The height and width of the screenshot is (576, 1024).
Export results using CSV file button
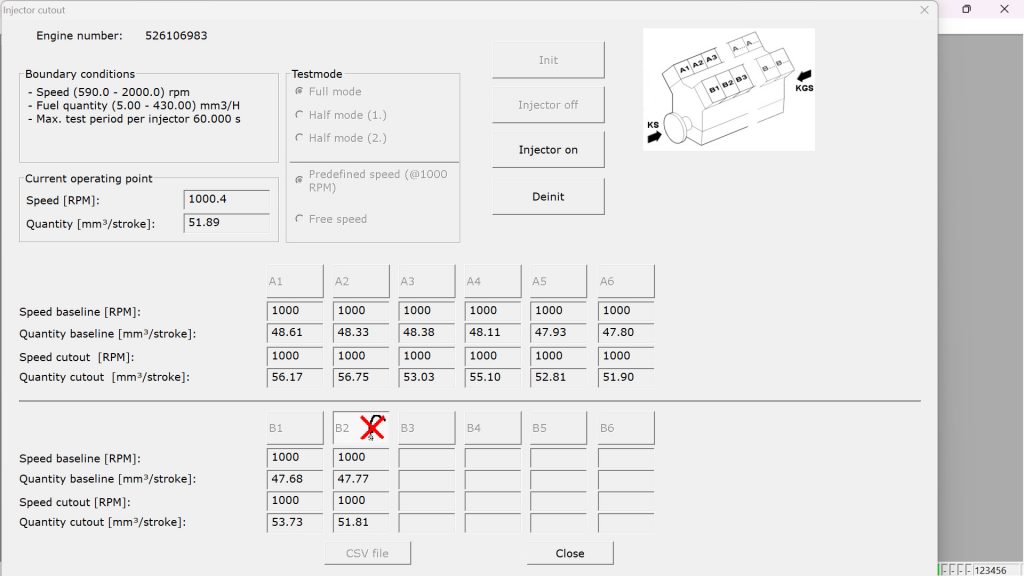click(x=367, y=553)
